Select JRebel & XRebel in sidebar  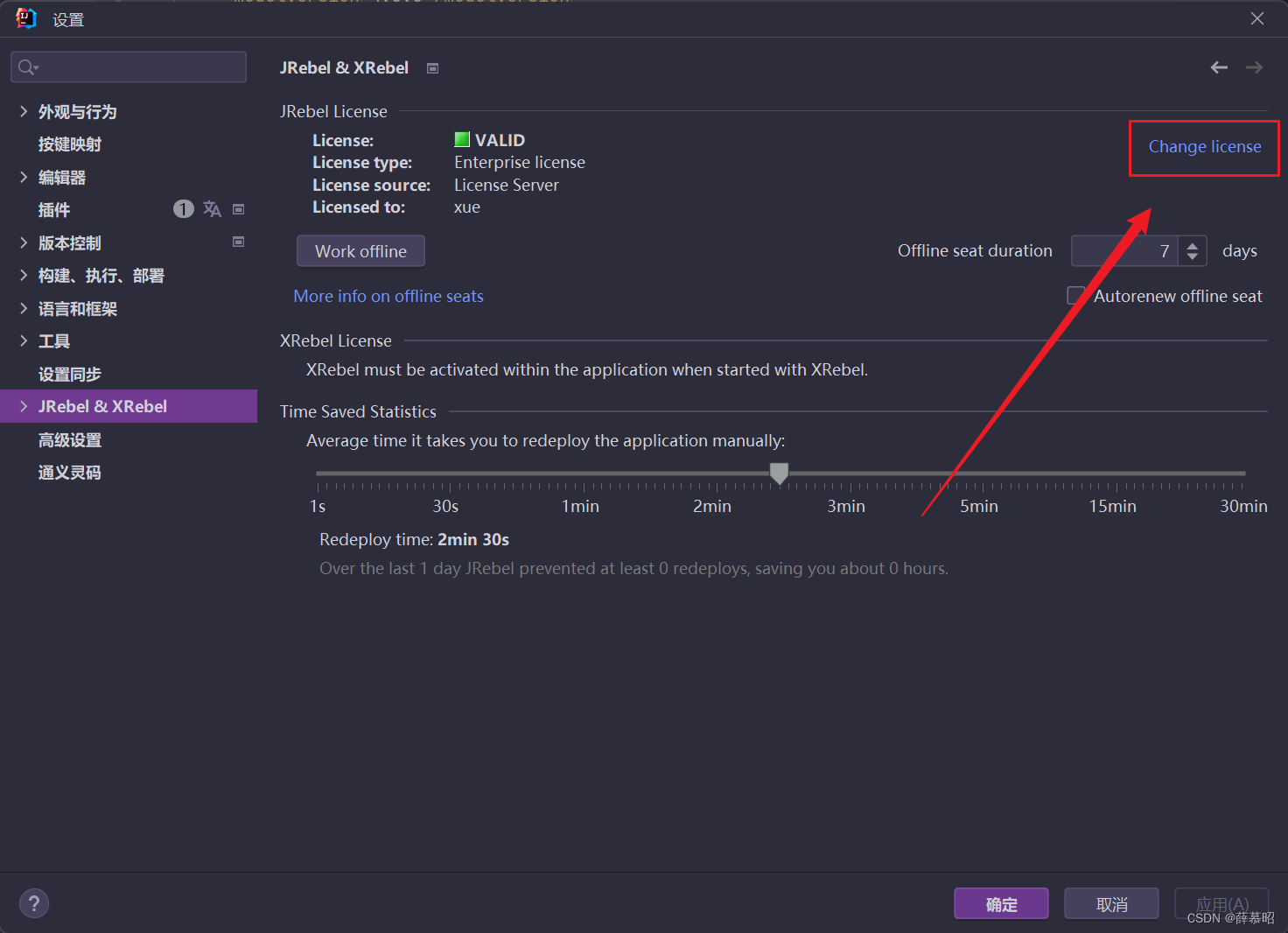129,406
